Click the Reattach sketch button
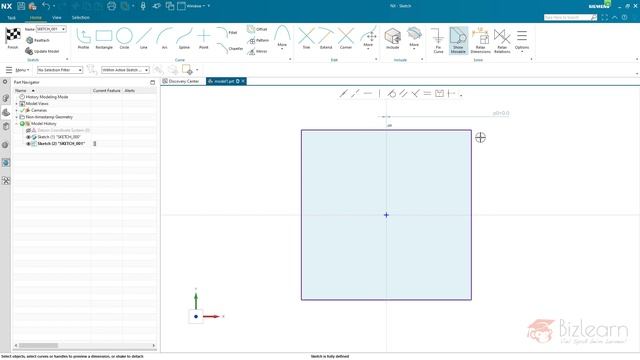The image size is (640, 360). click(38, 40)
